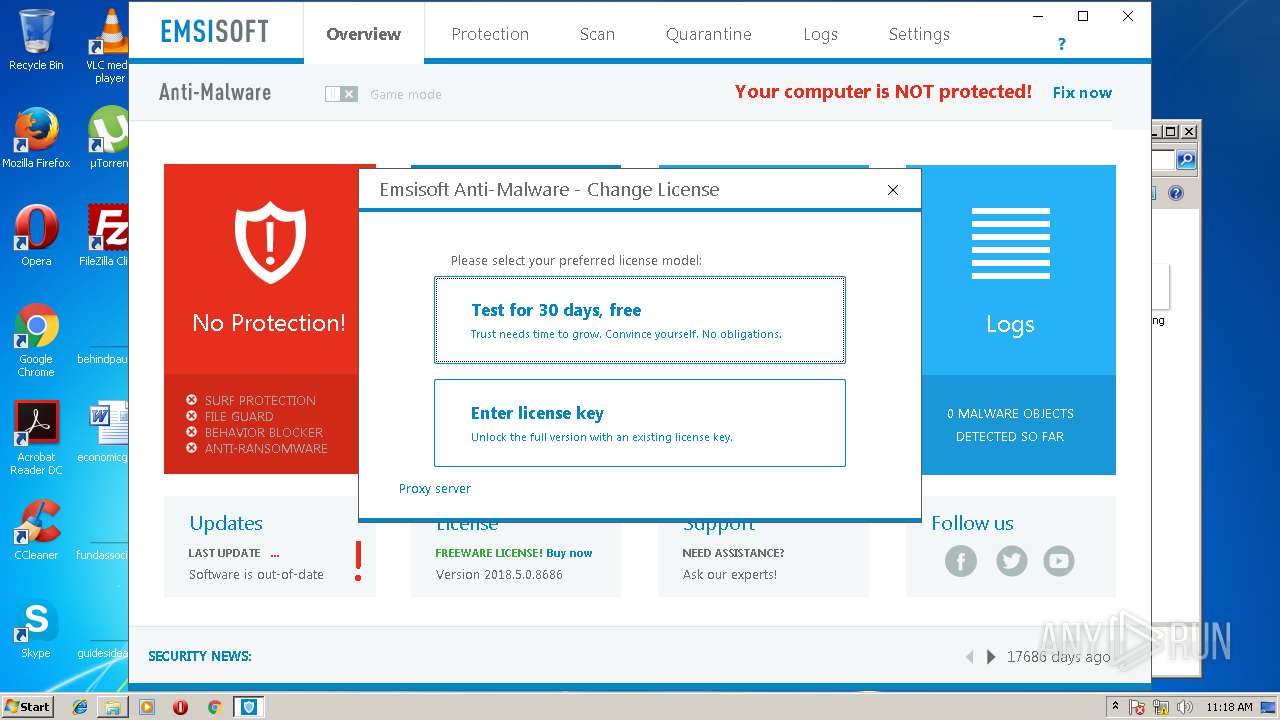Open the Protection tab
1280x720 pixels.
click(x=490, y=34)
